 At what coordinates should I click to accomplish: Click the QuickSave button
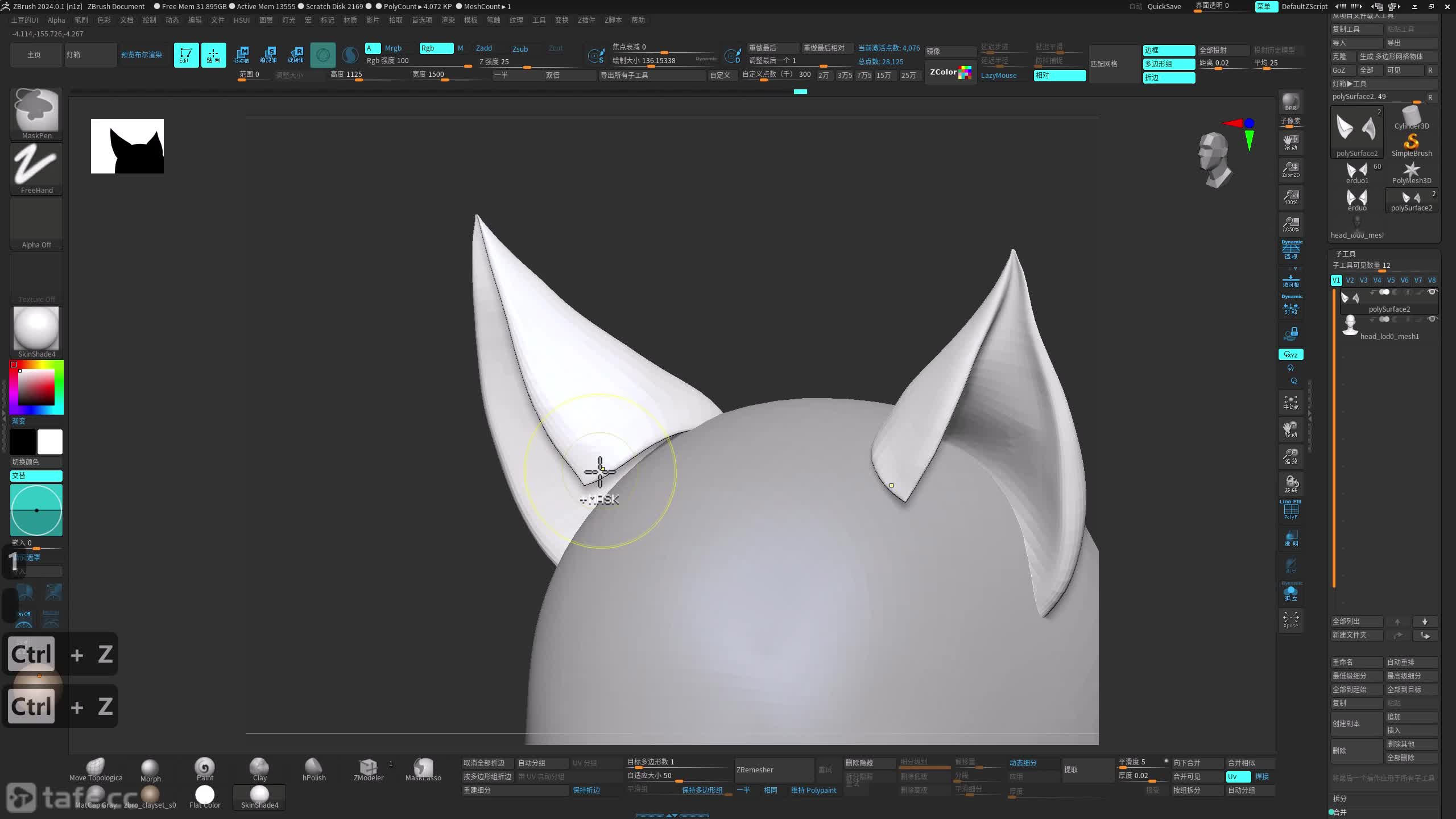click(x=1164, y=6)
